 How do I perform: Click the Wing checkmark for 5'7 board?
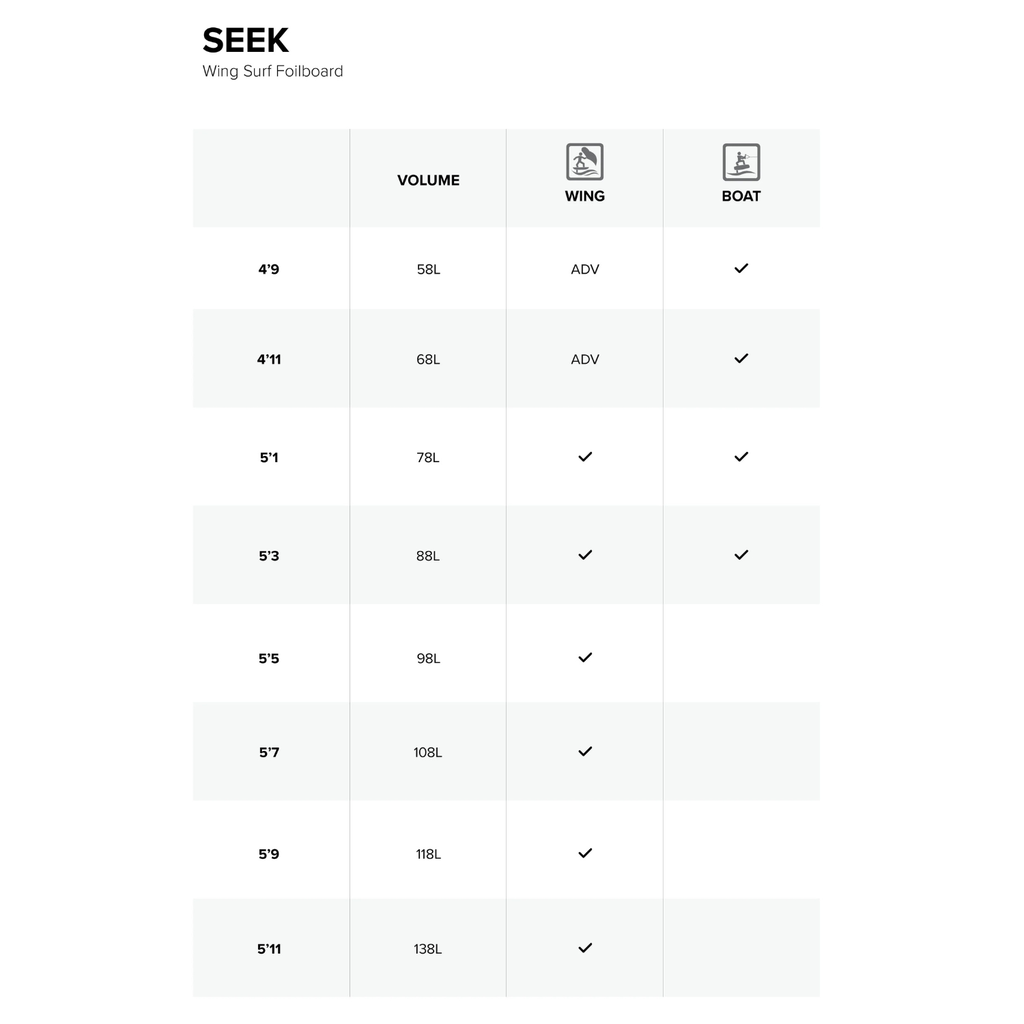click(585, 752)
